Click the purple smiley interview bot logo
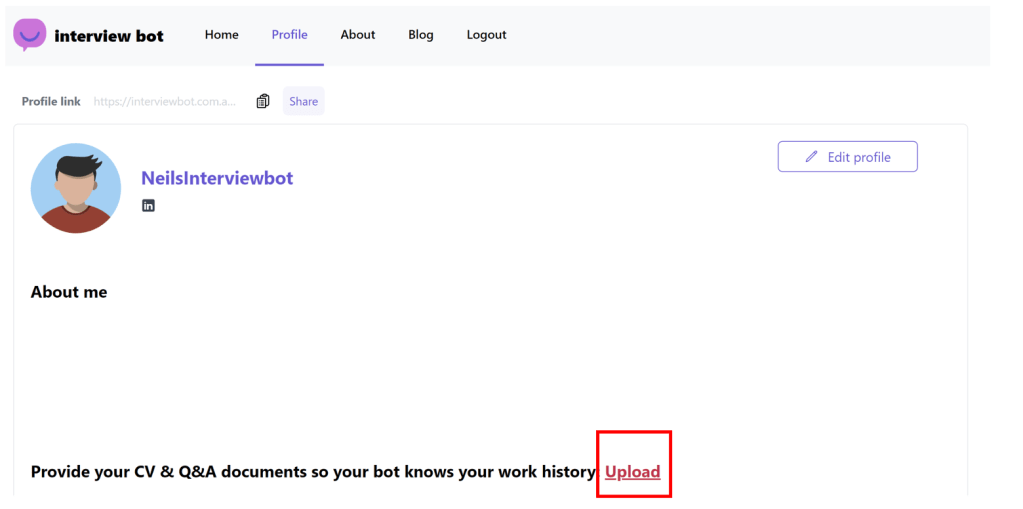Viewport: 1023px width, 509px height. tap(30, 34)
